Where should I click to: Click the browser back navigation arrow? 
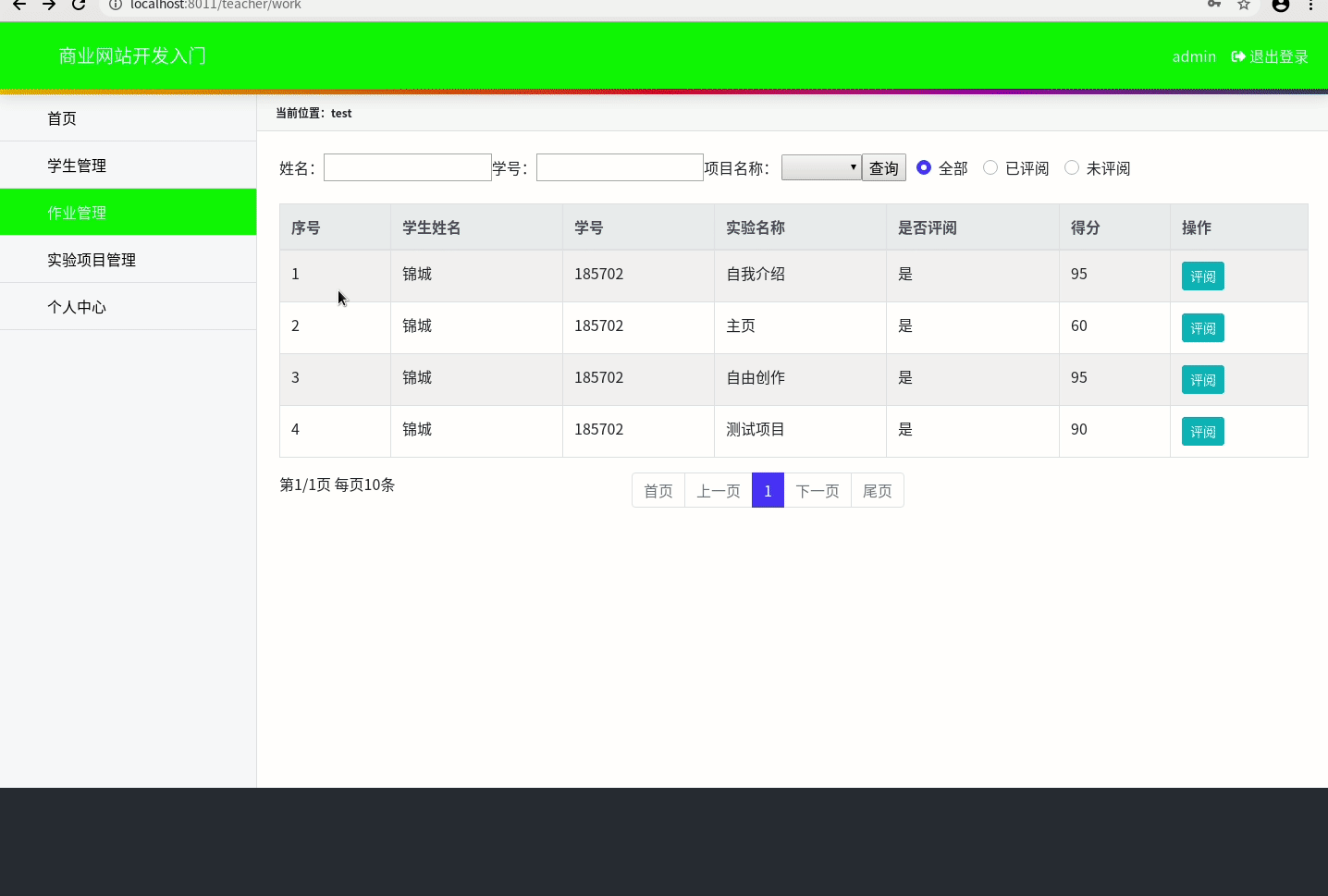[18, 6]
